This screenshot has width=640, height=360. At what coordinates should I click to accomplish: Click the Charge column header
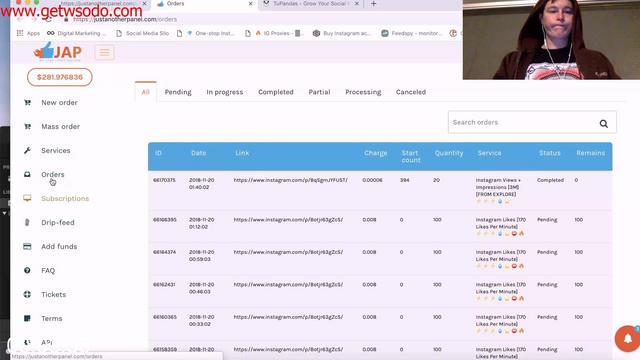tap(376, 153)
